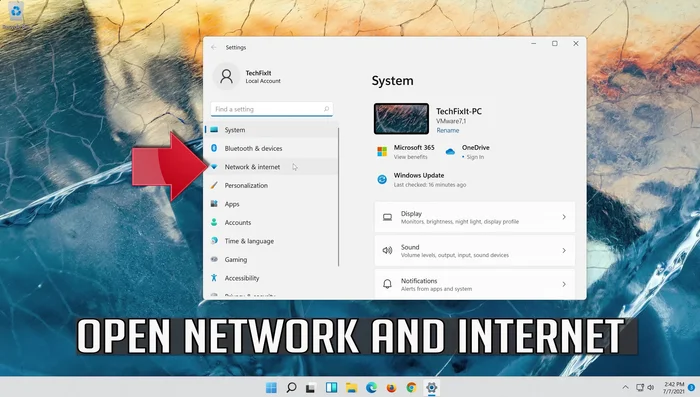700x397 pixels.
Task: Go back using the Settings back arrow
Action: tap(214, 47)
